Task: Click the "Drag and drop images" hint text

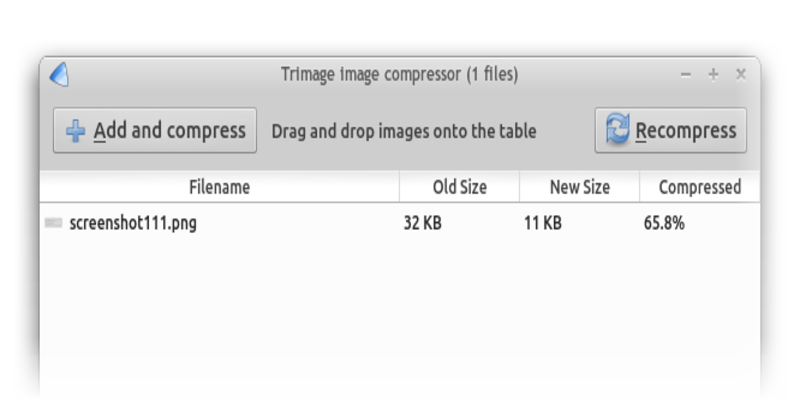Action: (x=404, y=131)
